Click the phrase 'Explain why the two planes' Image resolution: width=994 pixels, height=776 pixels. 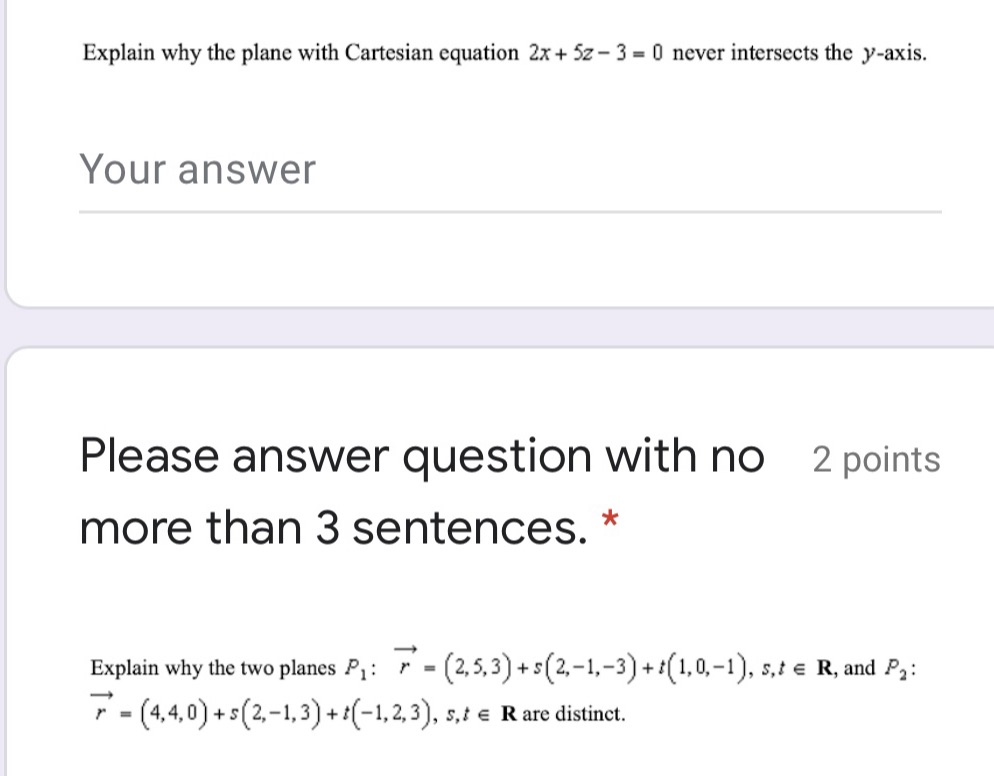click(212, 667)
